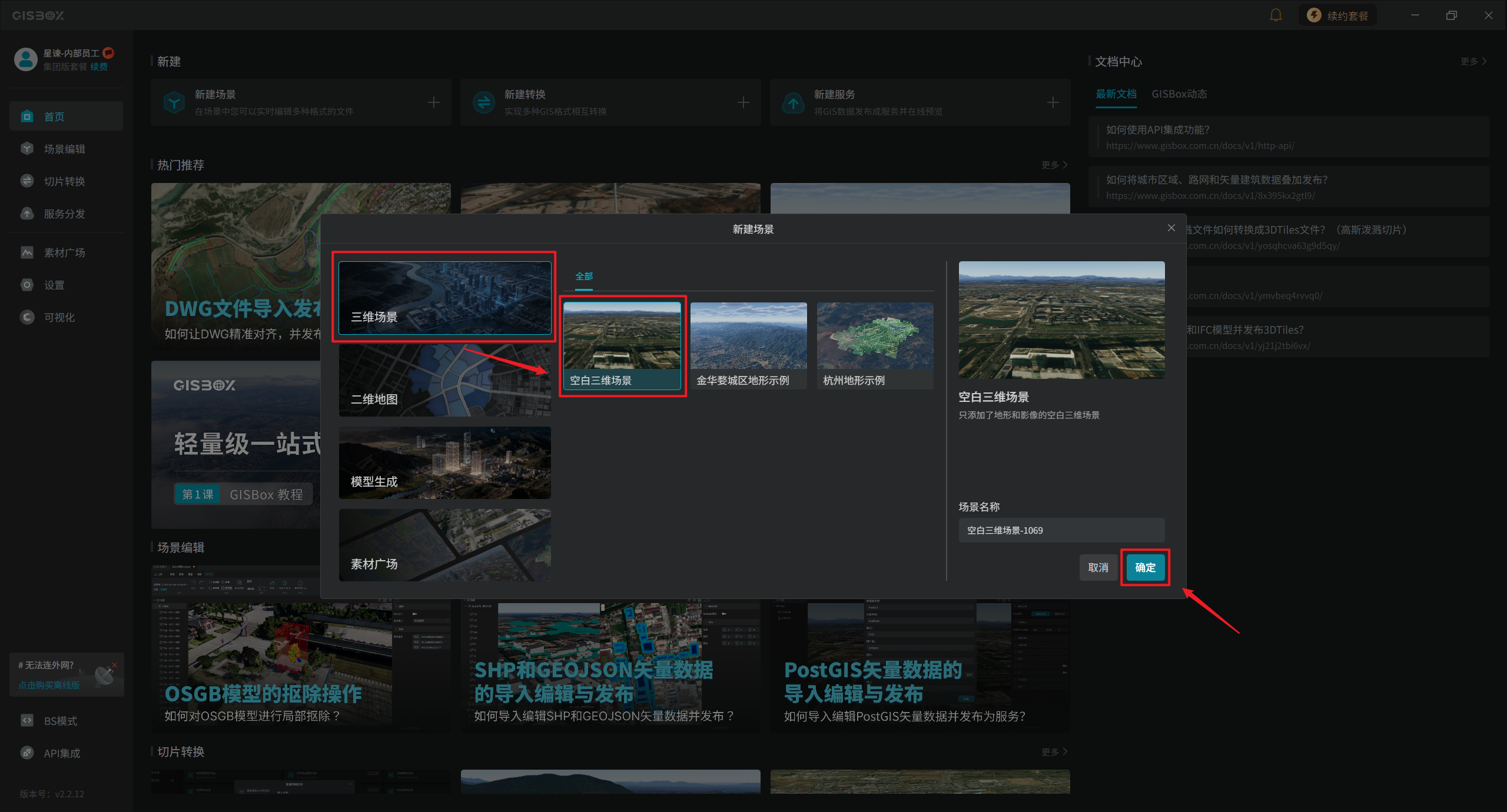Select the 素材广场 category thumbnail in dialog
The height and width of the screenshot is (812, 1507).
click(445, 545)
